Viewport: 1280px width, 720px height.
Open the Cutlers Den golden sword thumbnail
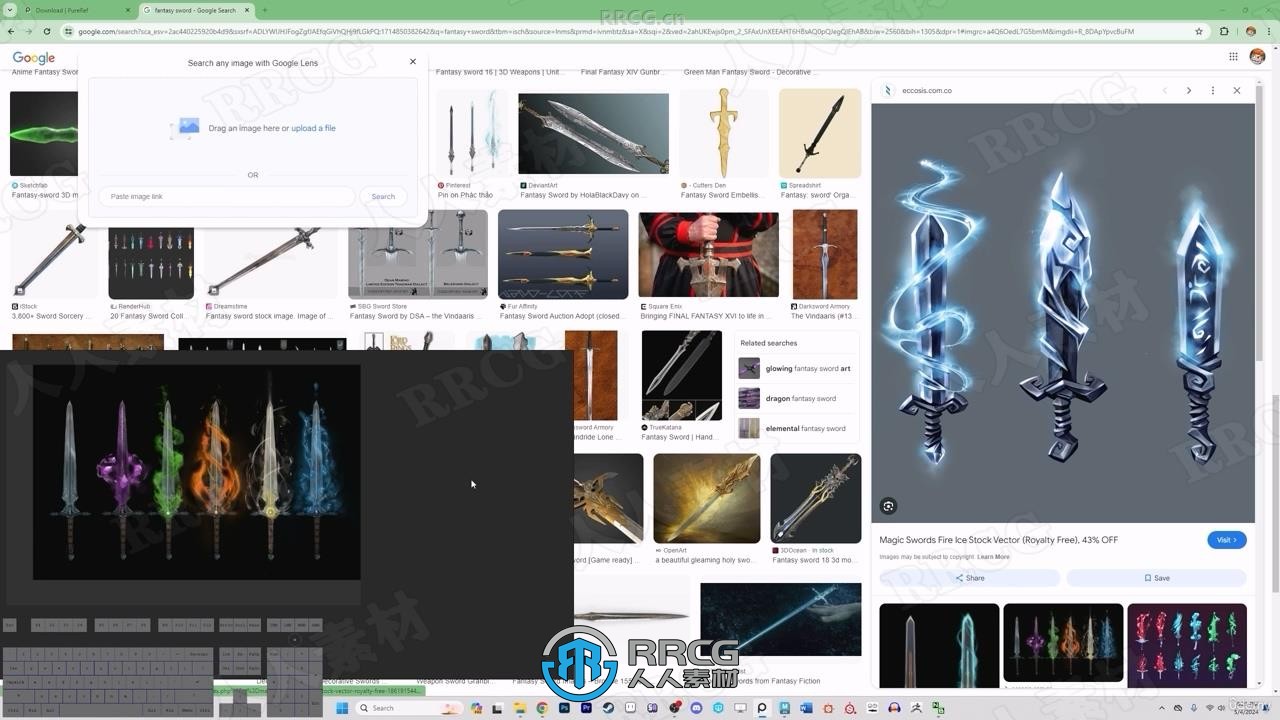click(x=724, y=134)
